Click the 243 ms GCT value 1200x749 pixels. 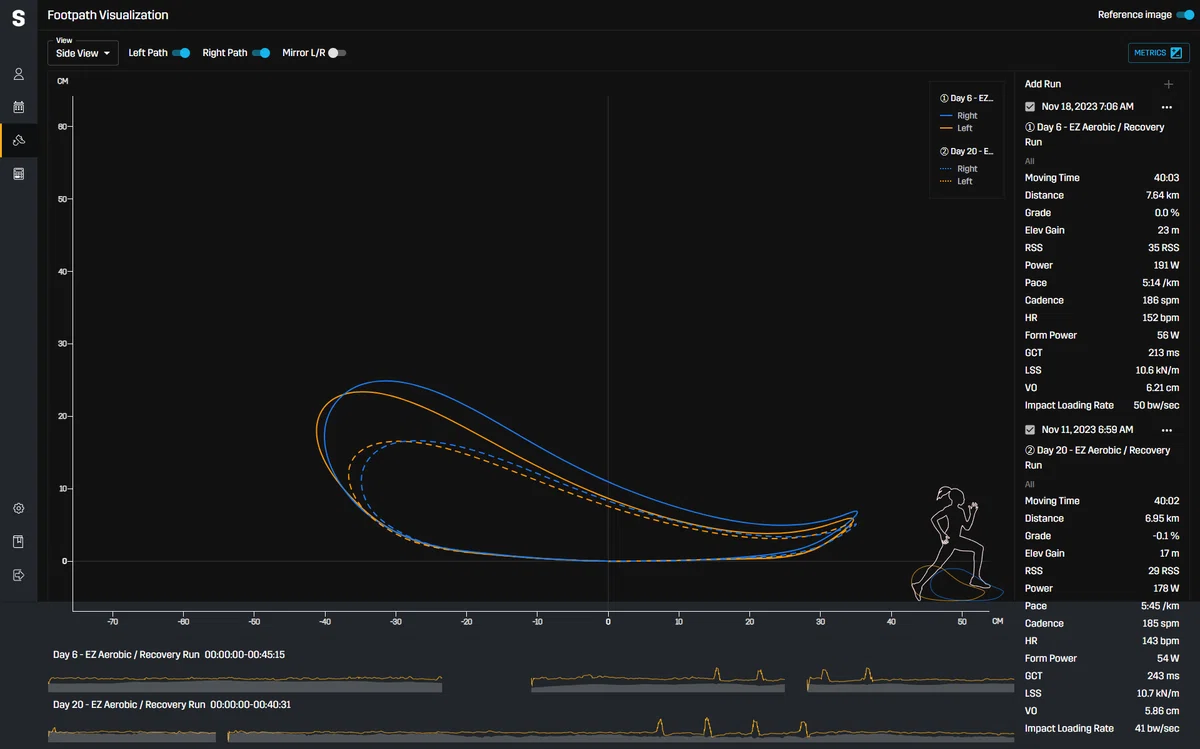coord(1164,676)
